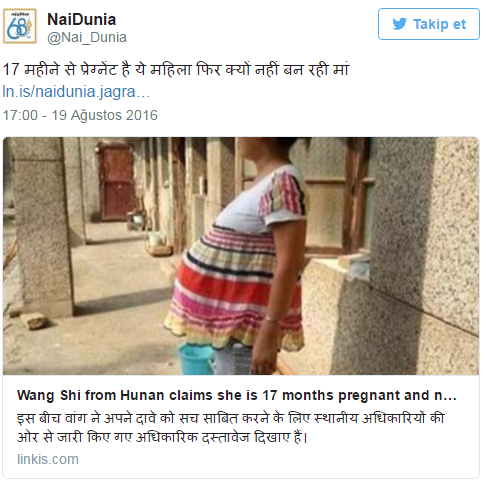Viewport: 490px width, 485px height.
Task: Follow the account with Takip et
Action: [x=429, y=24]
